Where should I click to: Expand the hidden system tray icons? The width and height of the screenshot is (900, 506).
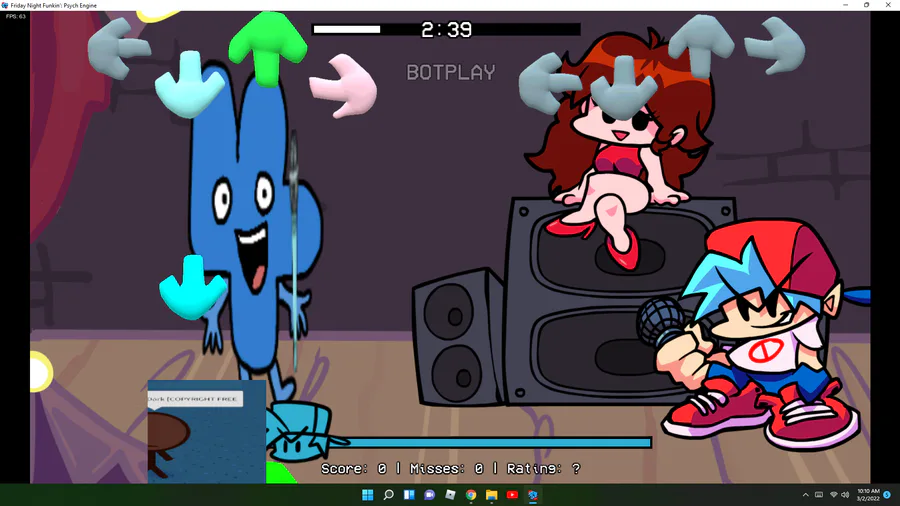805,495
